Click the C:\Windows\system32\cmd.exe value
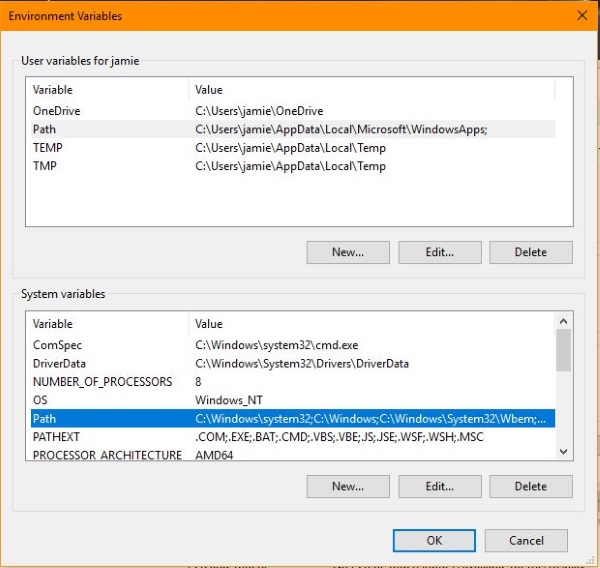Image resolution: width=600 pixels, height=568 pixels. click(277, 345)
